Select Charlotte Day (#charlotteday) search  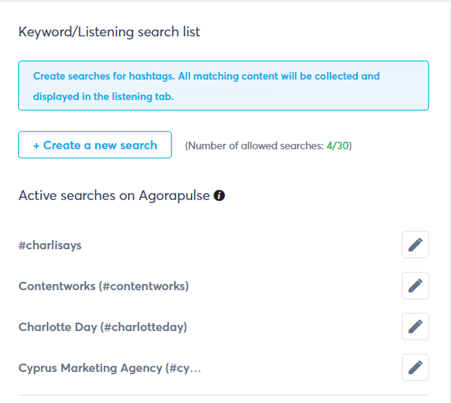tap(103, 327)
